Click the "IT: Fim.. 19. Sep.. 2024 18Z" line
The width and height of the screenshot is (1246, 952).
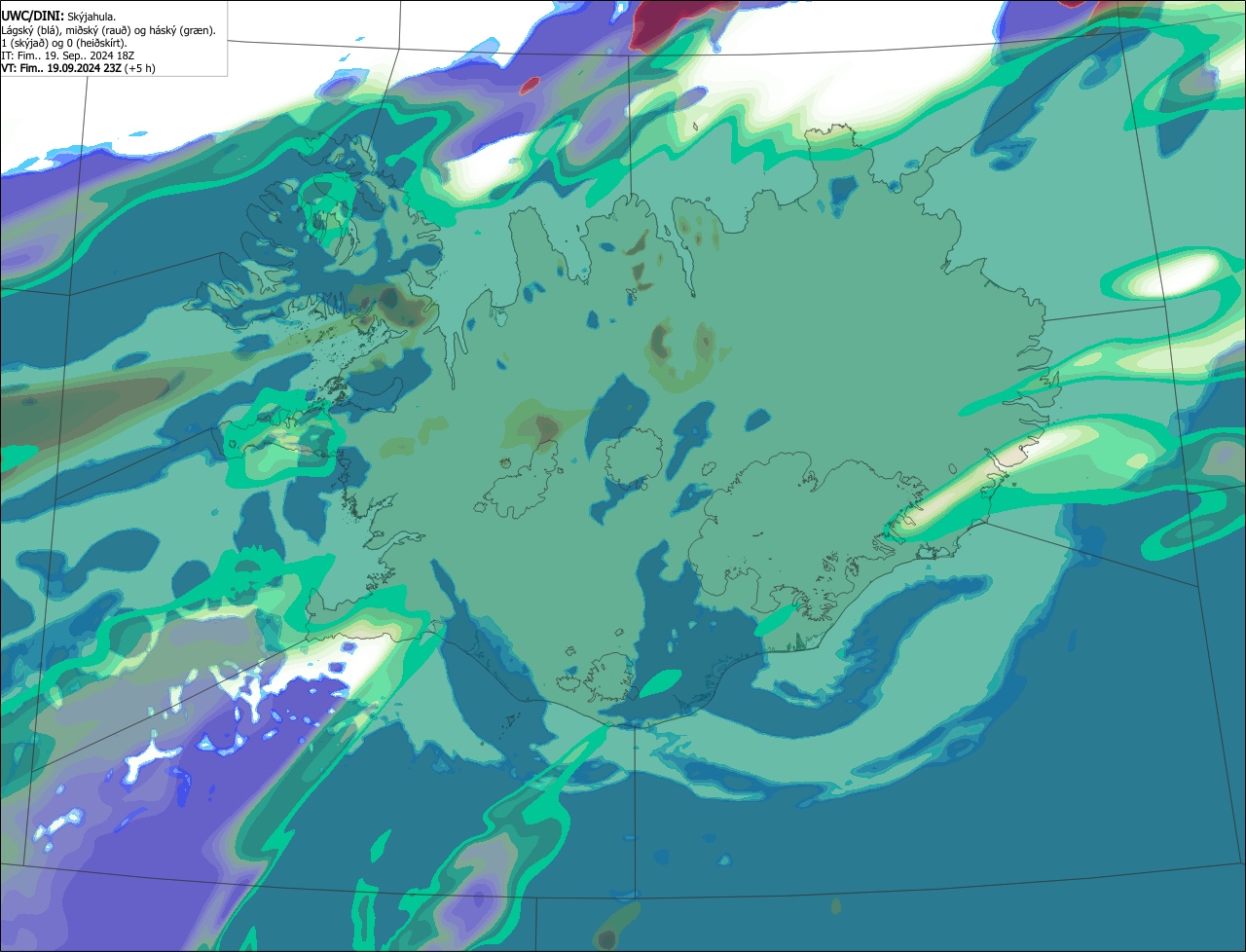68,55
